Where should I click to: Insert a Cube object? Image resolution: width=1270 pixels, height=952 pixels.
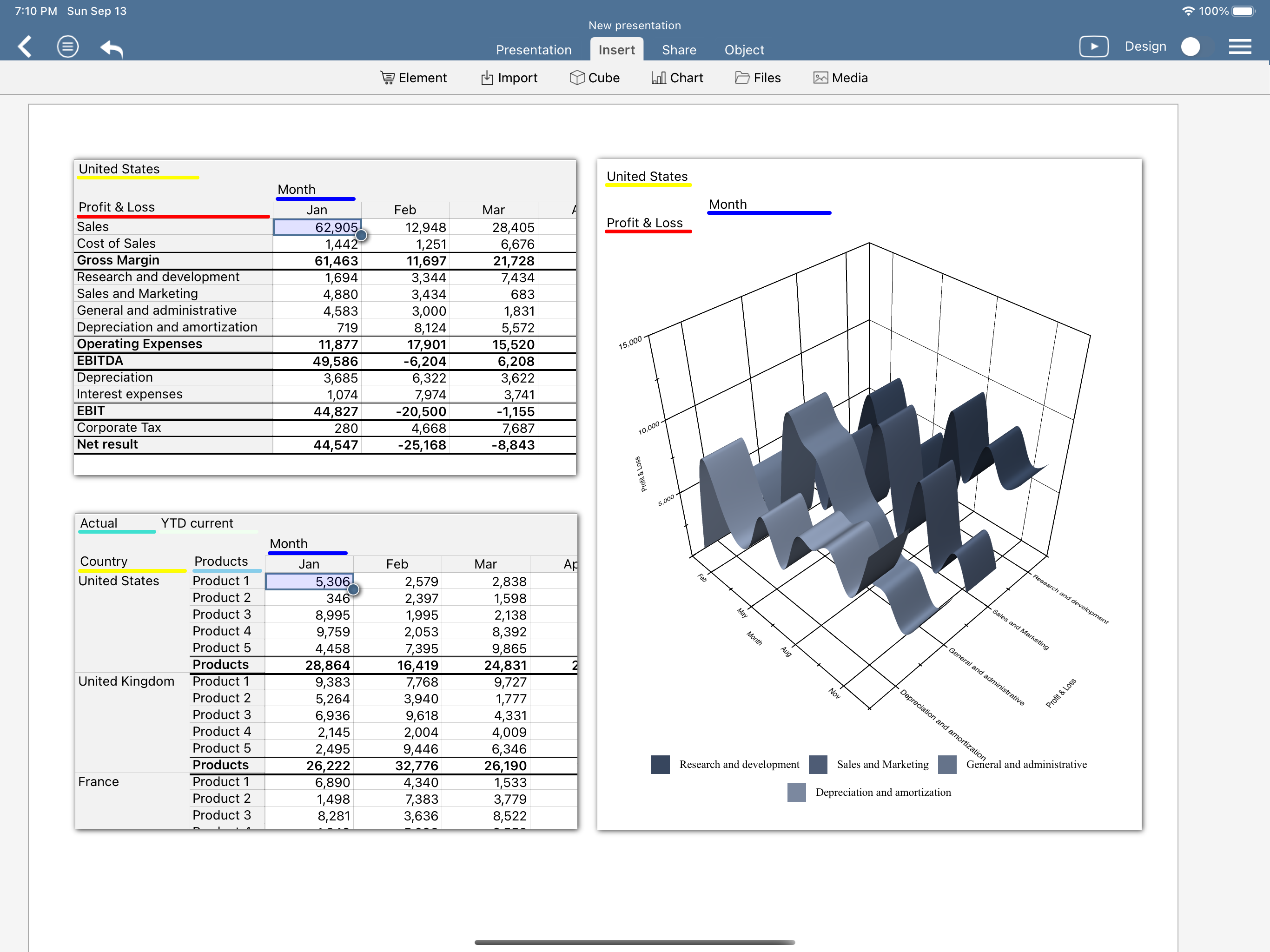pyautogui.click(x=594, y=78)
